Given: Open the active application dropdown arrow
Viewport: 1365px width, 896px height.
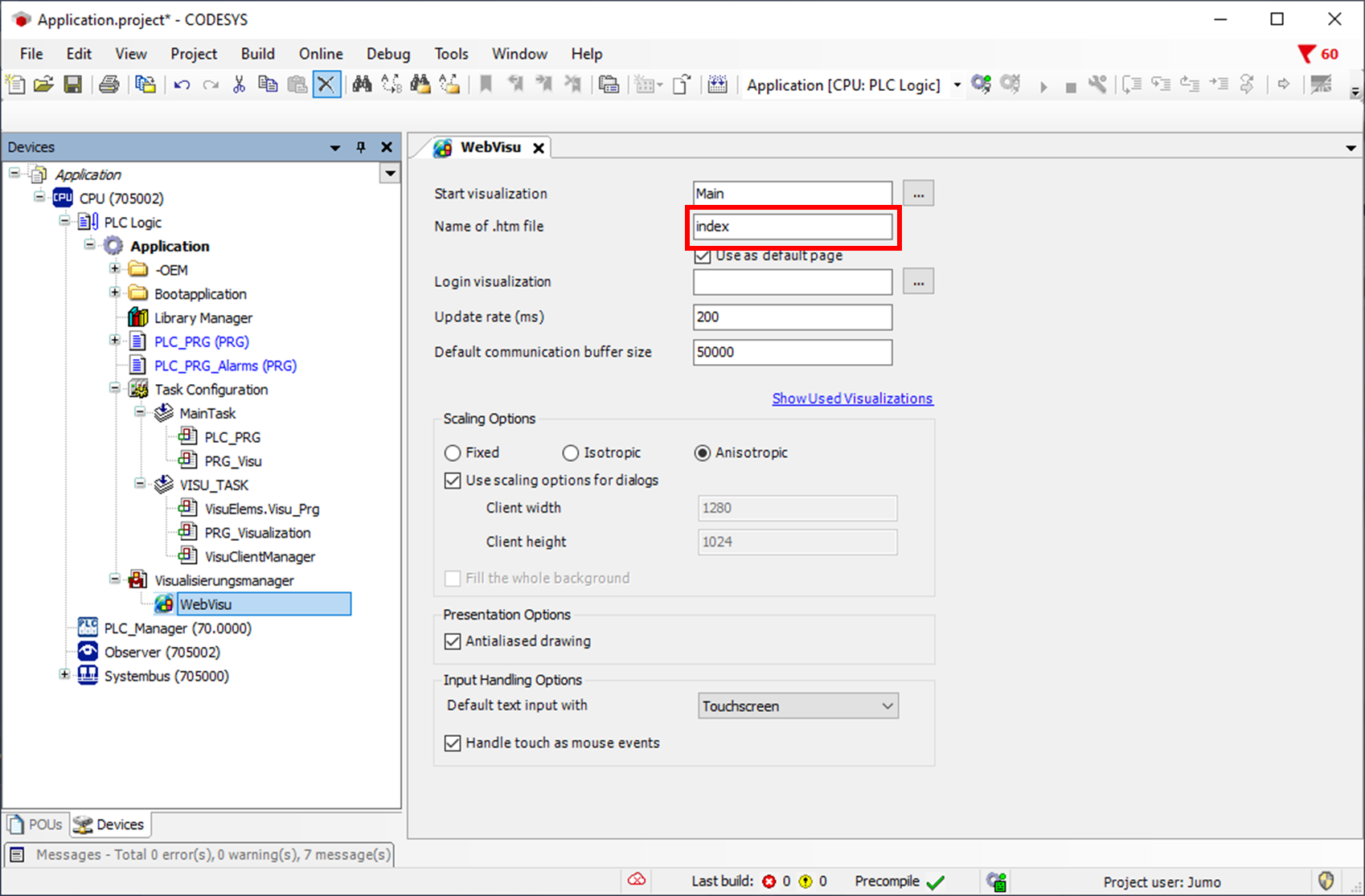Looking at the screenshot, I should 957,85.
